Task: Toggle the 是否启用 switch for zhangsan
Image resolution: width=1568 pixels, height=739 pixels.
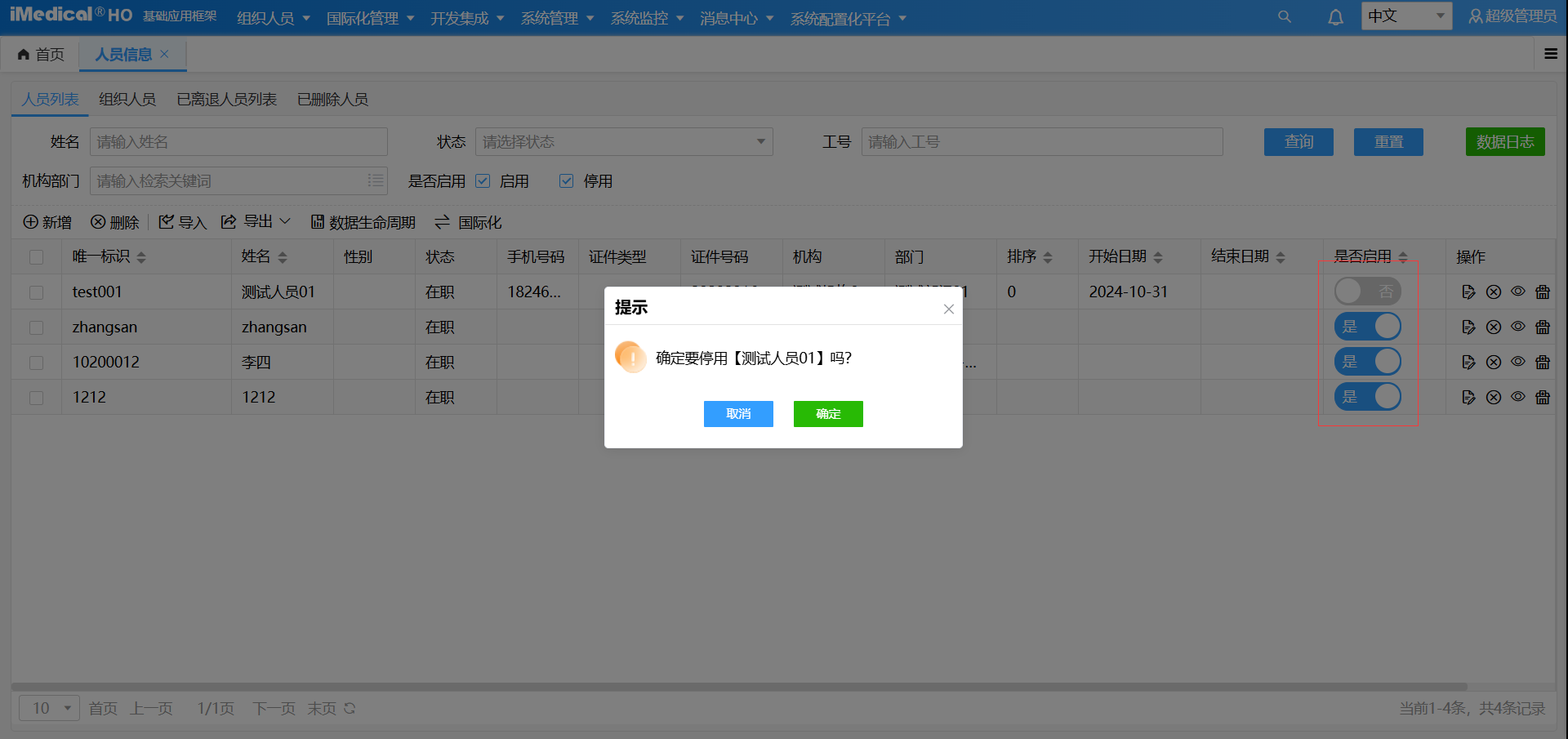Action: point(1368,327)
